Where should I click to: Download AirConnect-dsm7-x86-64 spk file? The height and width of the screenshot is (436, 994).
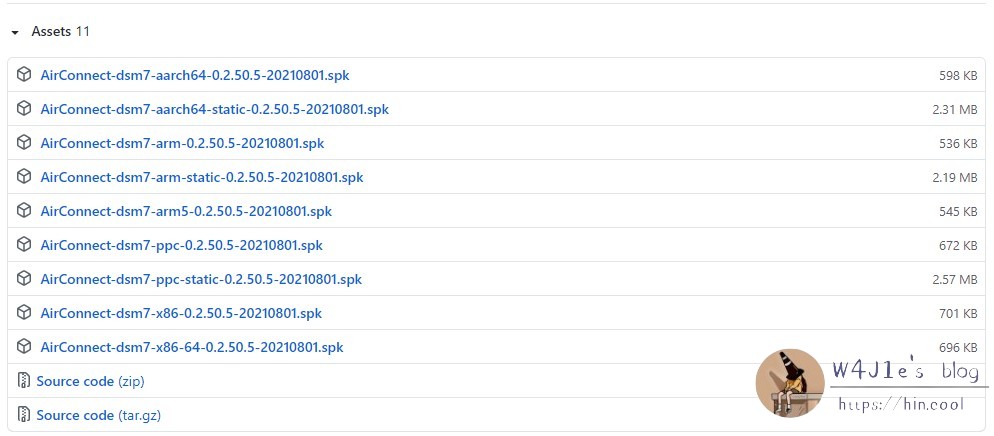tap(191, 347)
